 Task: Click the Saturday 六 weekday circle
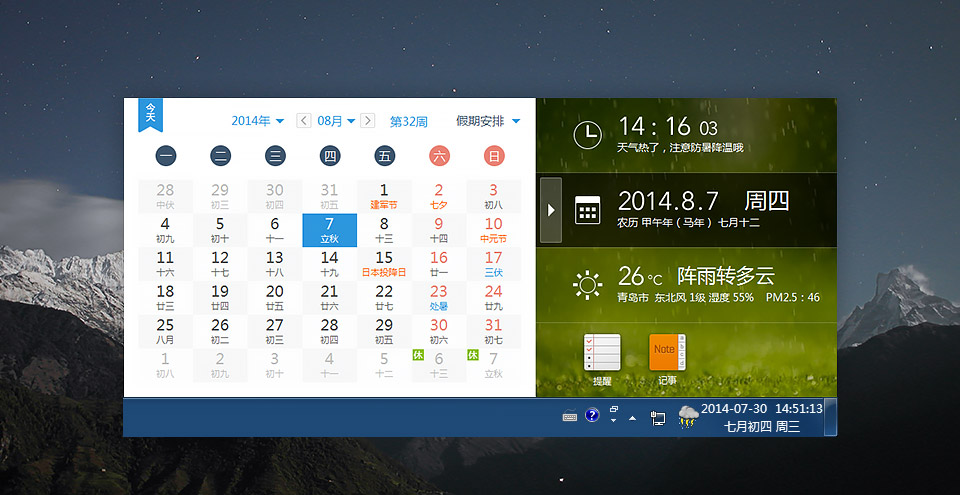click(x=439, y=156)
